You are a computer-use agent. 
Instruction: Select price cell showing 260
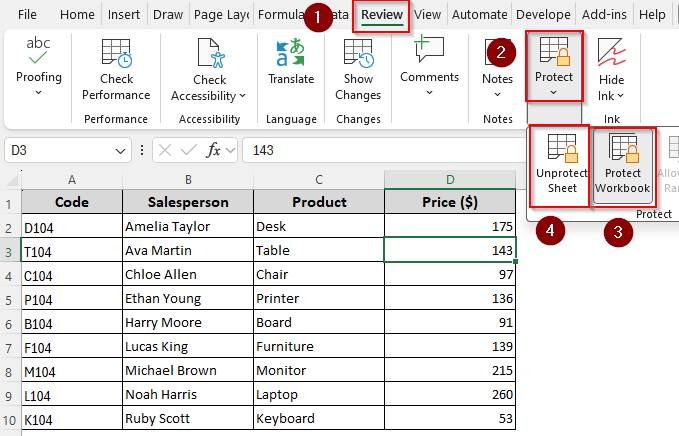coord(450,394)
